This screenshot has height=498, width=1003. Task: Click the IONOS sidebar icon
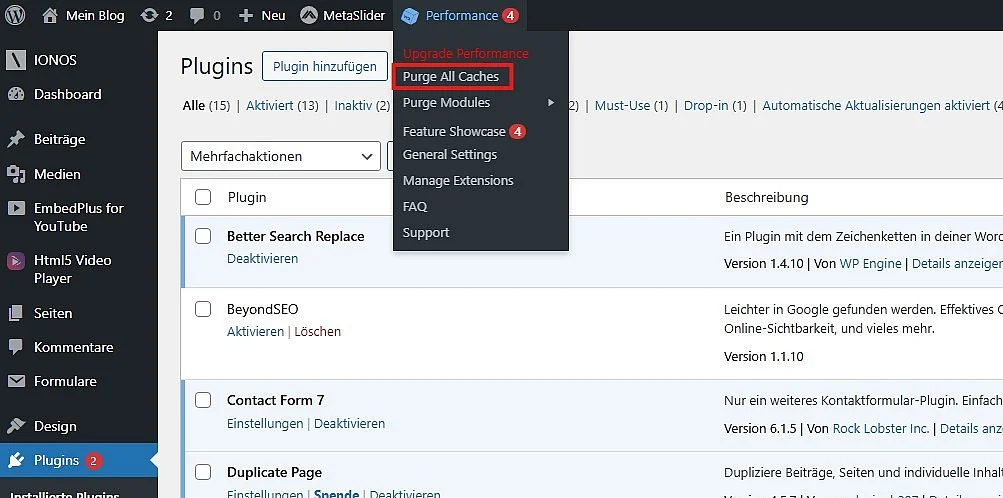point(16,60)
